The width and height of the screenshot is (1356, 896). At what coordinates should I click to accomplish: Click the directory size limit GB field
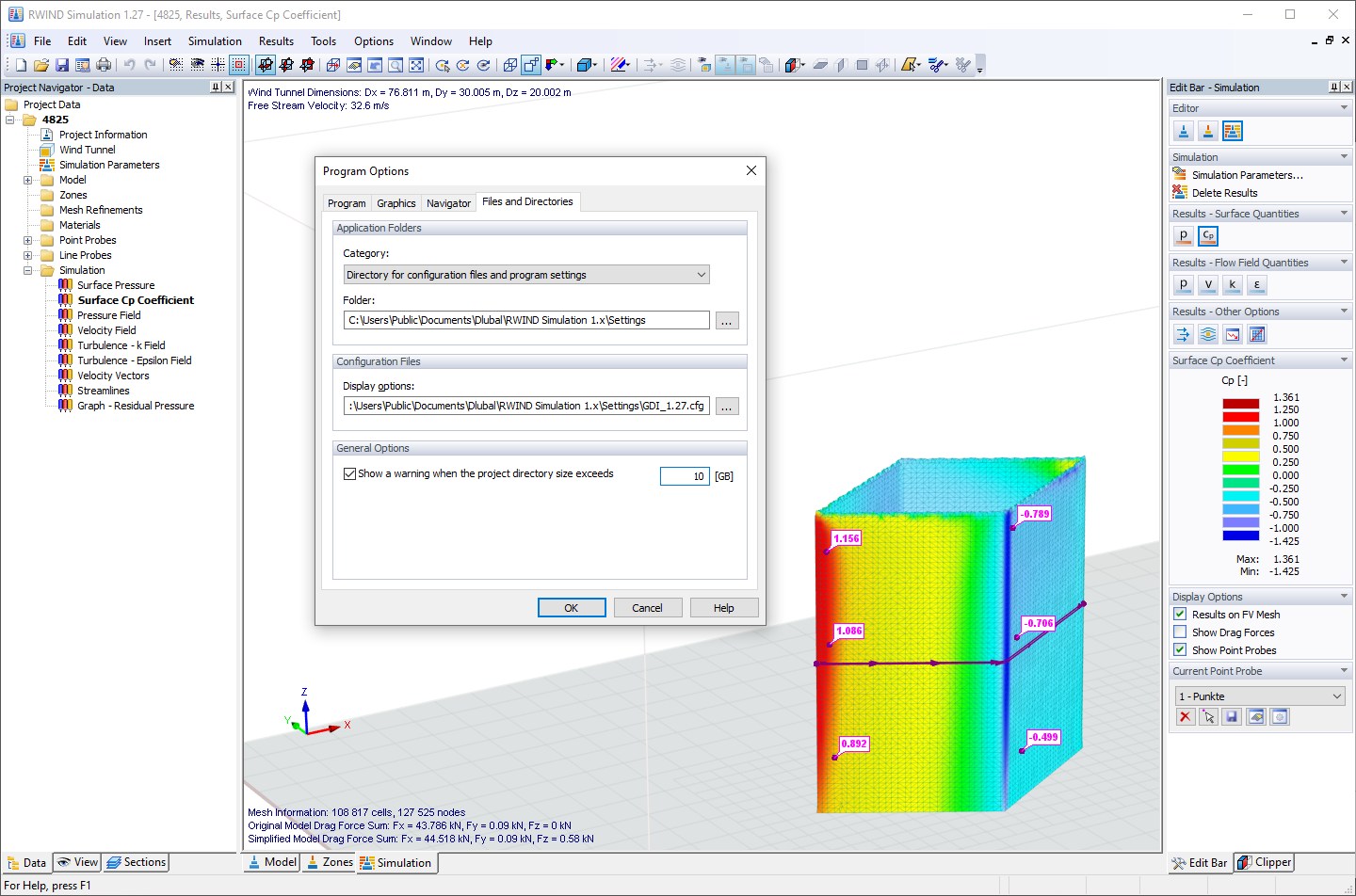[685, 476]
